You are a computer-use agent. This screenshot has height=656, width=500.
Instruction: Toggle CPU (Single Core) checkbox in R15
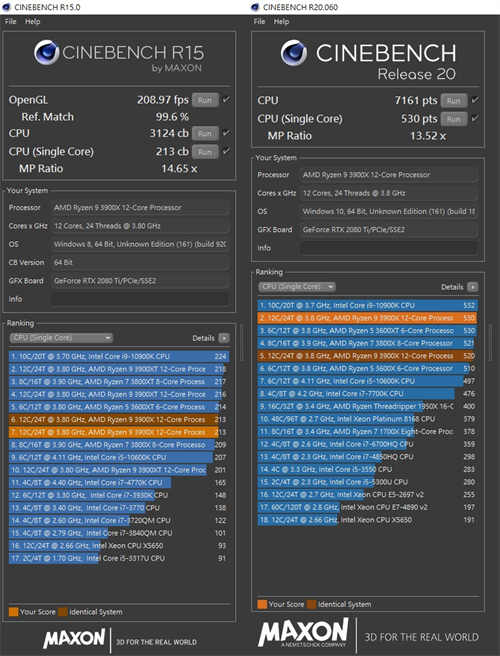tap(226, 151)
